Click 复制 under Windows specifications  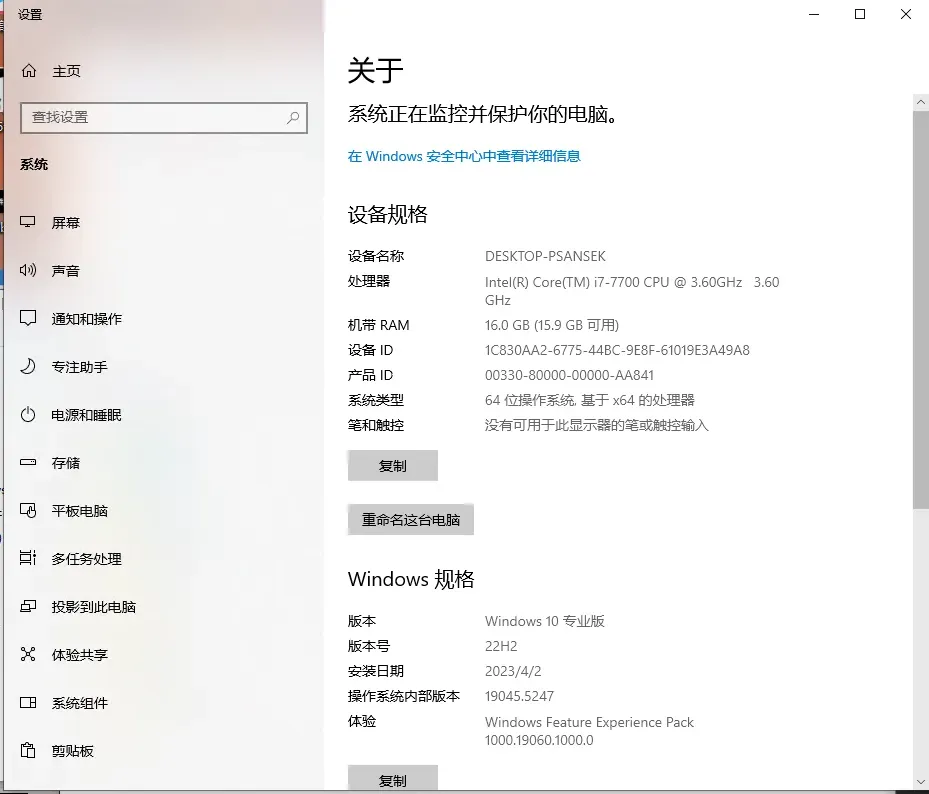coord(393,779)
